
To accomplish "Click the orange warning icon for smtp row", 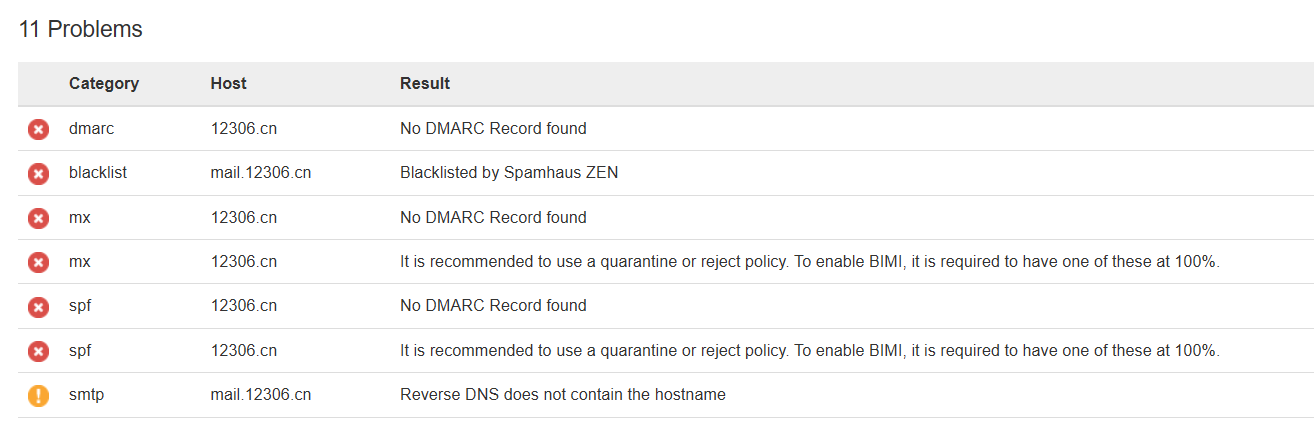I will coord(38,395).
